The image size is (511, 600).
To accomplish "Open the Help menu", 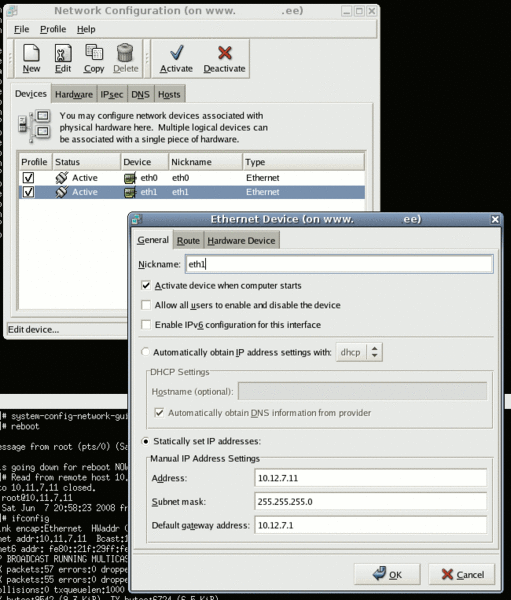I will tap(86, 29).
